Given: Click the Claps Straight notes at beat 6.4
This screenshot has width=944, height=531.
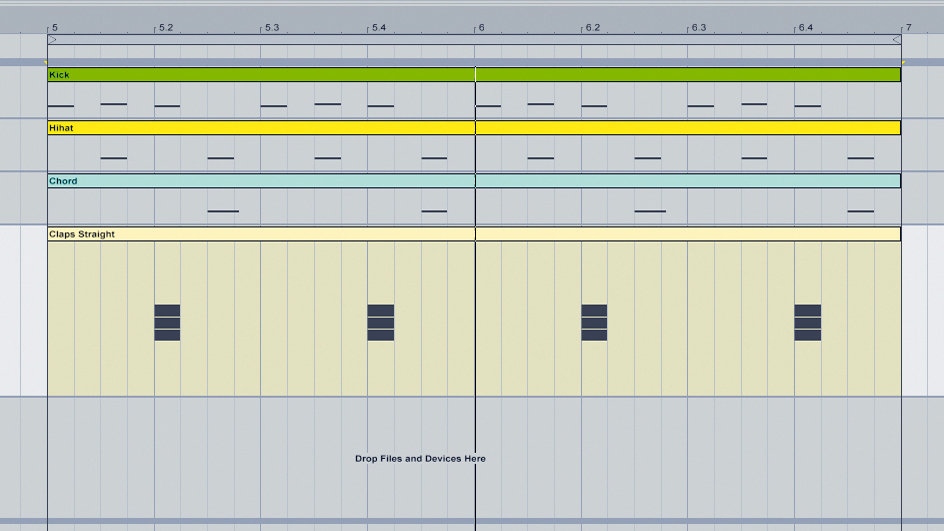Looking at the screenshot, I should [807, 323].
